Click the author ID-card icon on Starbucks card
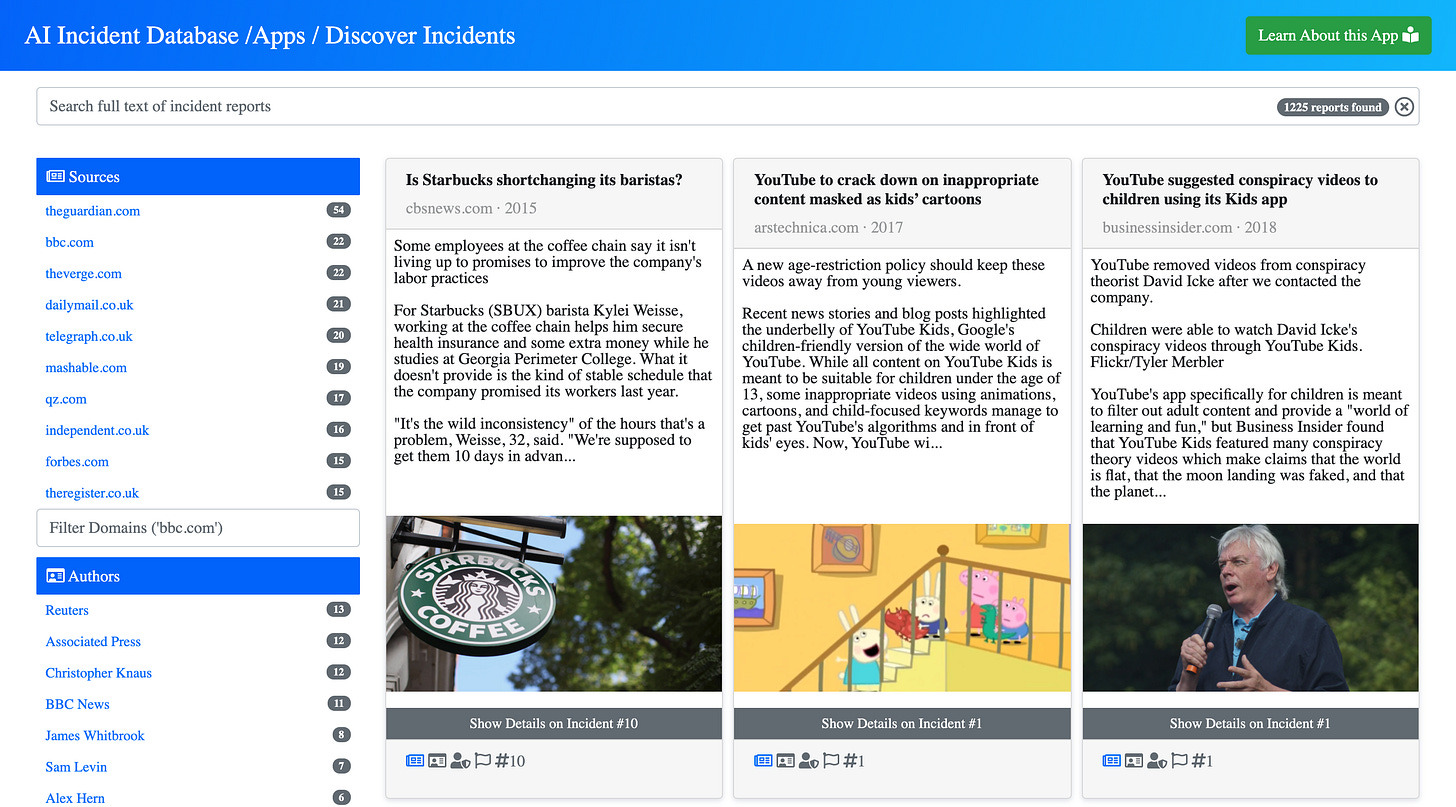The image size is (1456, 807). [x=437, y=761]
